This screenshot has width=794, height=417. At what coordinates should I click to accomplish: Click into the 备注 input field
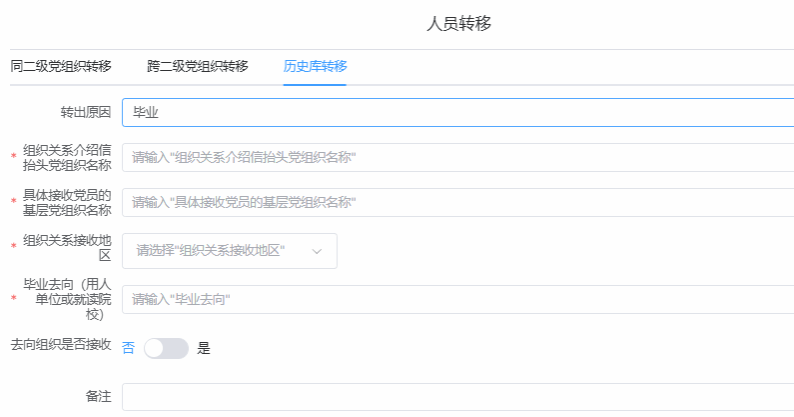point(457,397)
